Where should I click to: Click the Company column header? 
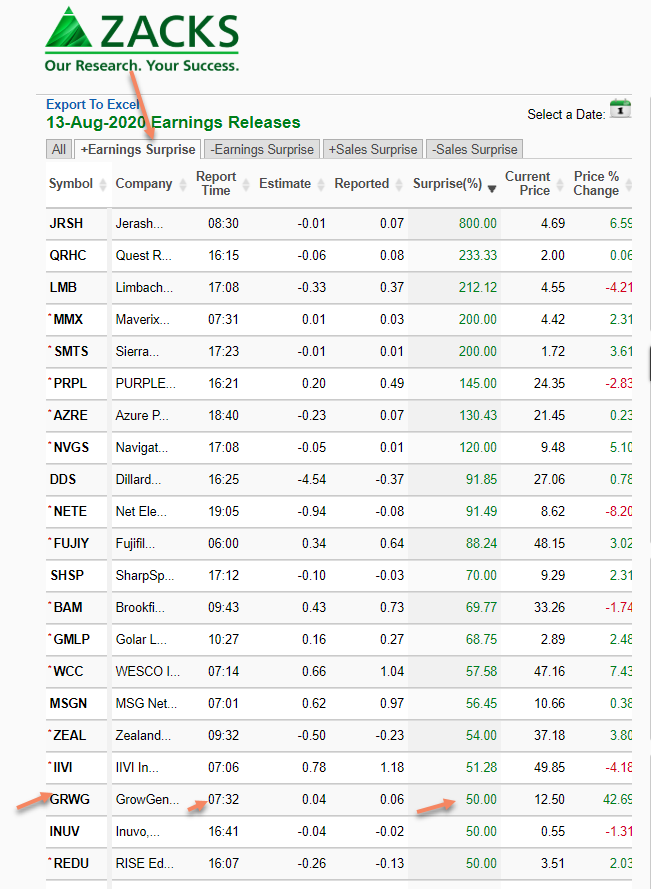tap(144, 184)
